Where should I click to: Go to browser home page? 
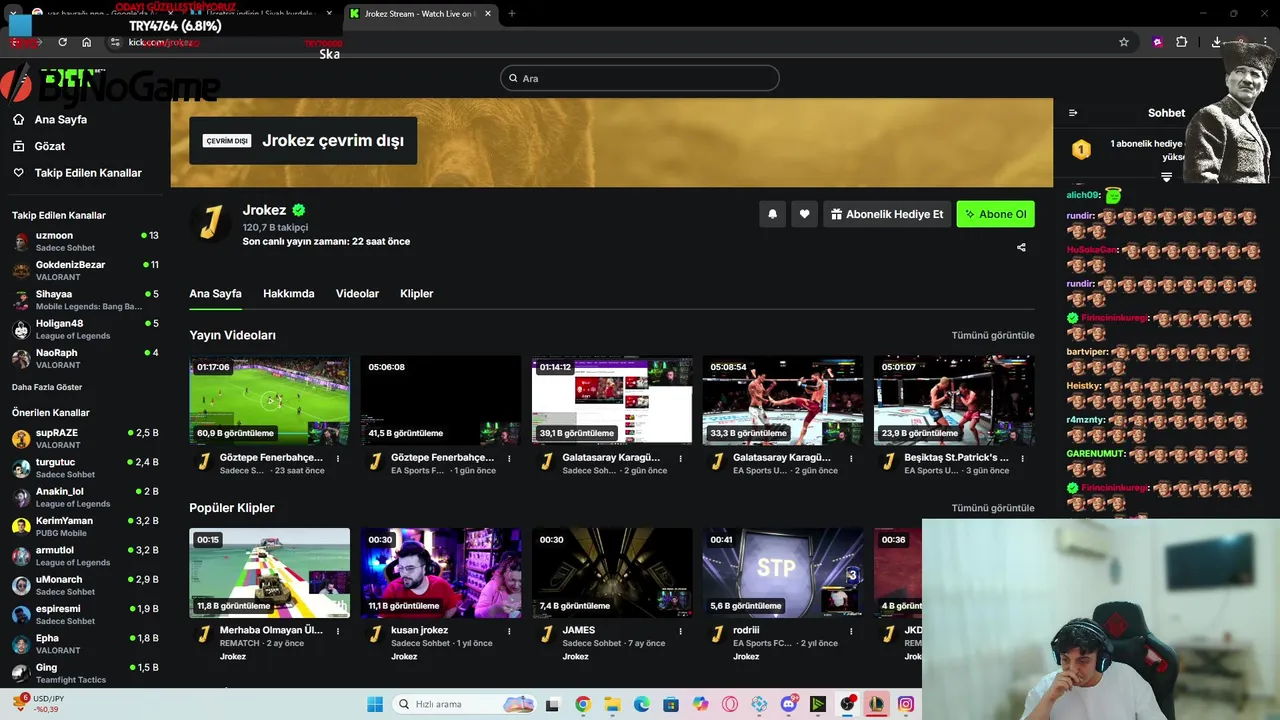[87, 42]
